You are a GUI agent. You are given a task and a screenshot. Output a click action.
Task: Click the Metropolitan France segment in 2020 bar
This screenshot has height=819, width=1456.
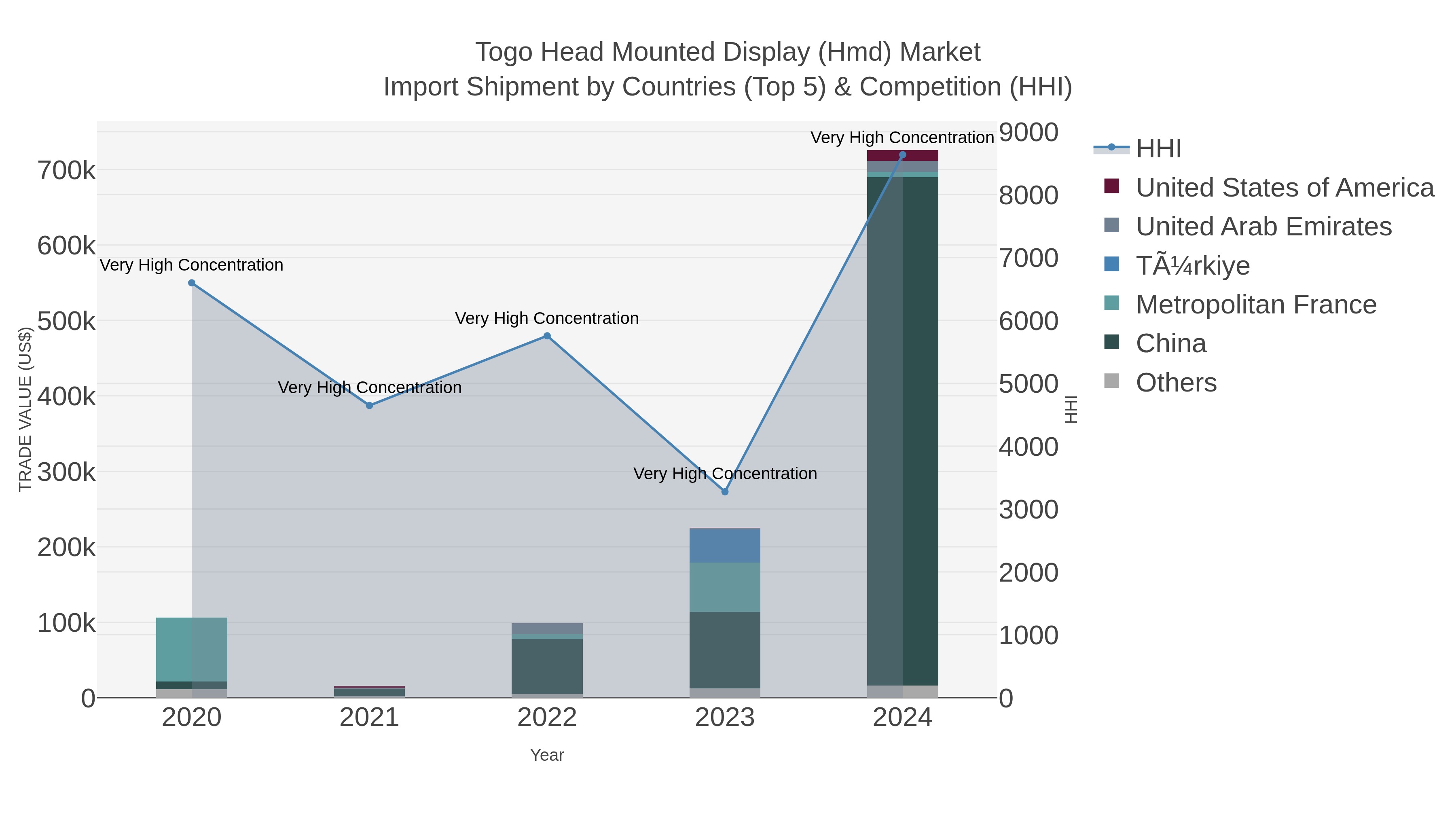[x=192, y=650]
